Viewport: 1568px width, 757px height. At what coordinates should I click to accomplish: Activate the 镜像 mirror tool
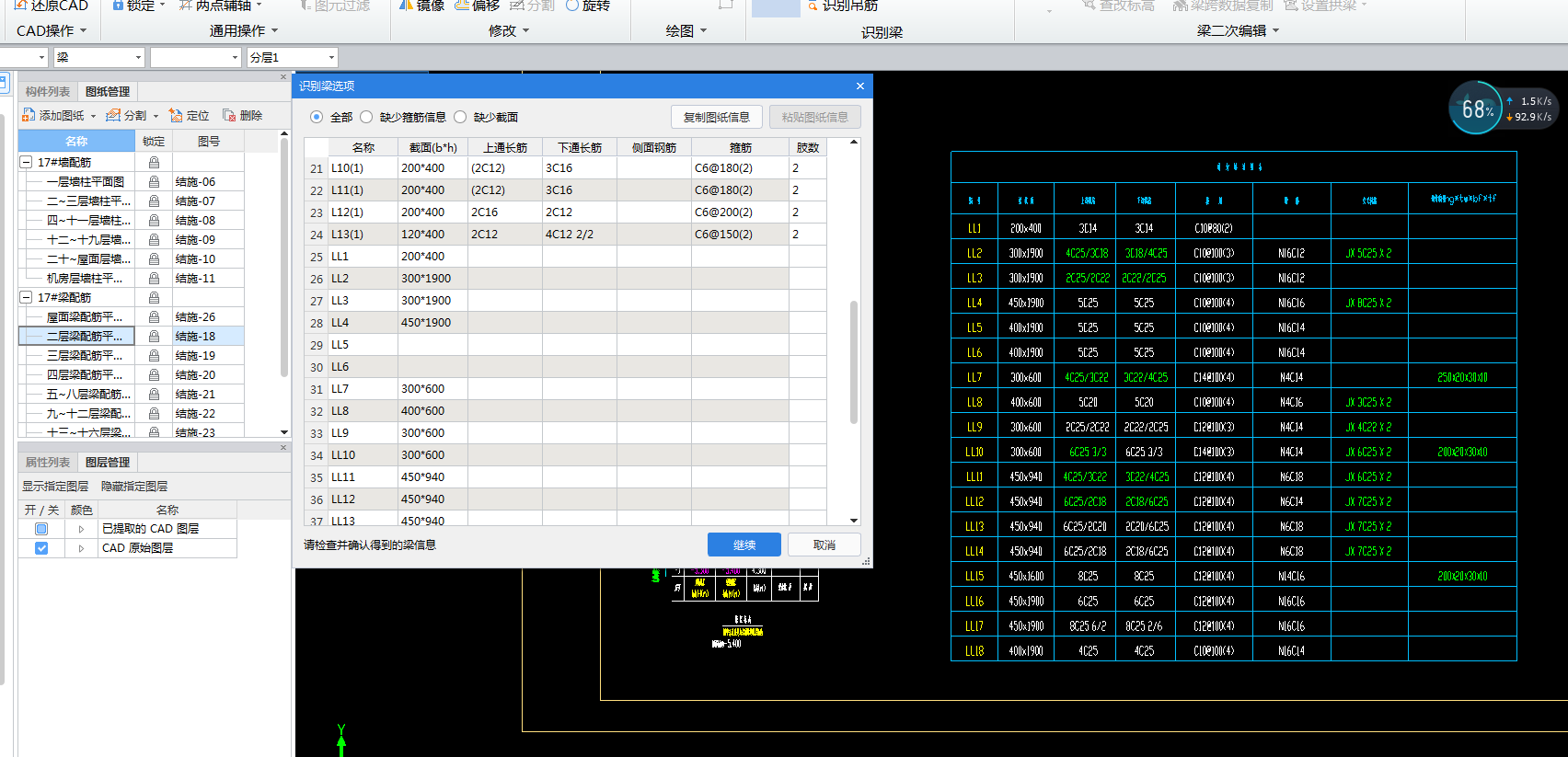(421, 6)
